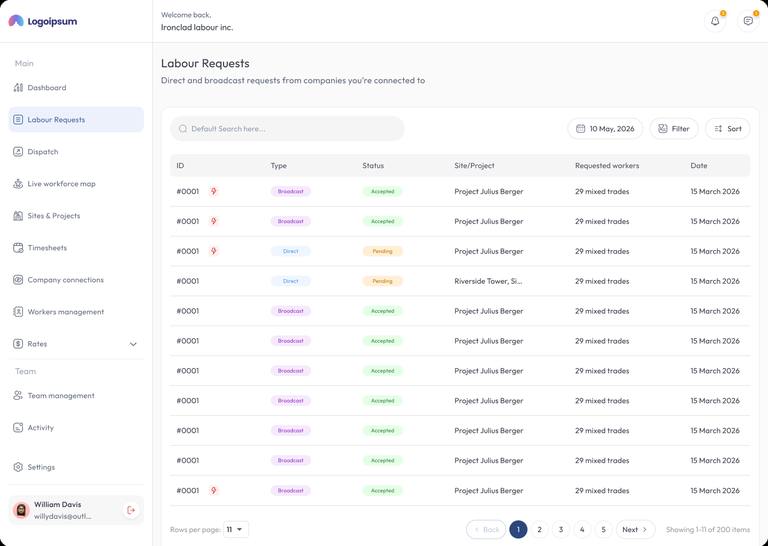Click Pending badge in Riverside Tower row
This screenshot has height=546, width=768.
(x=383, y=281)
